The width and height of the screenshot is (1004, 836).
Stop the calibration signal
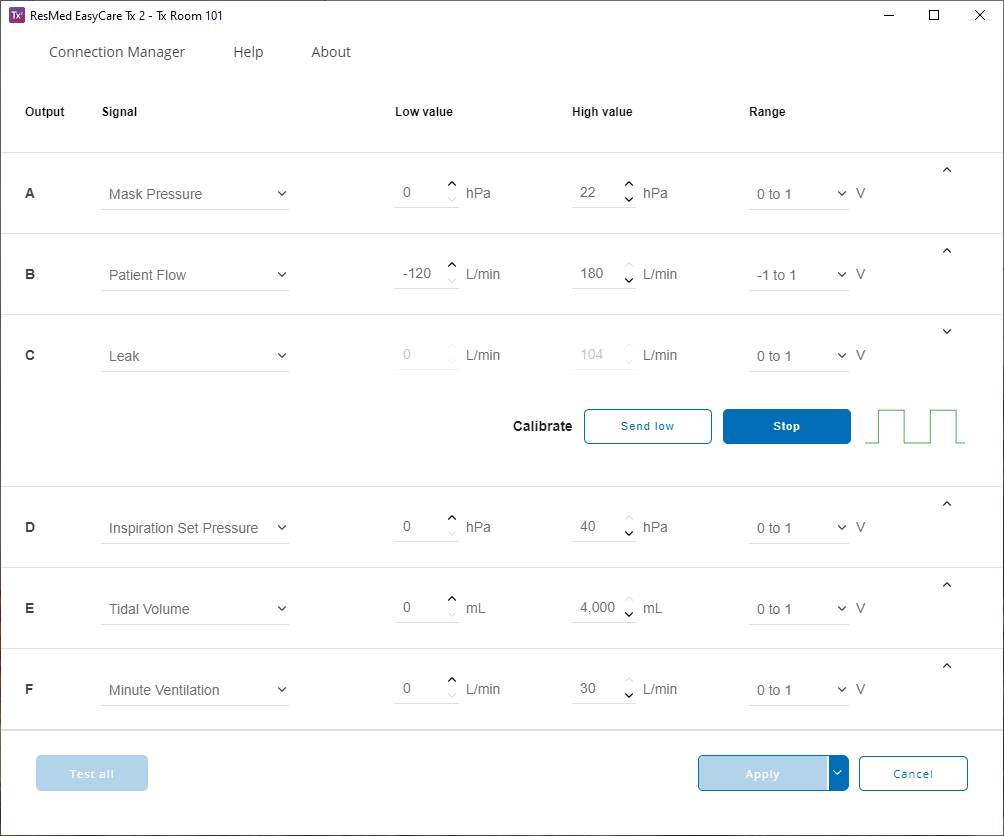[786, 426]
